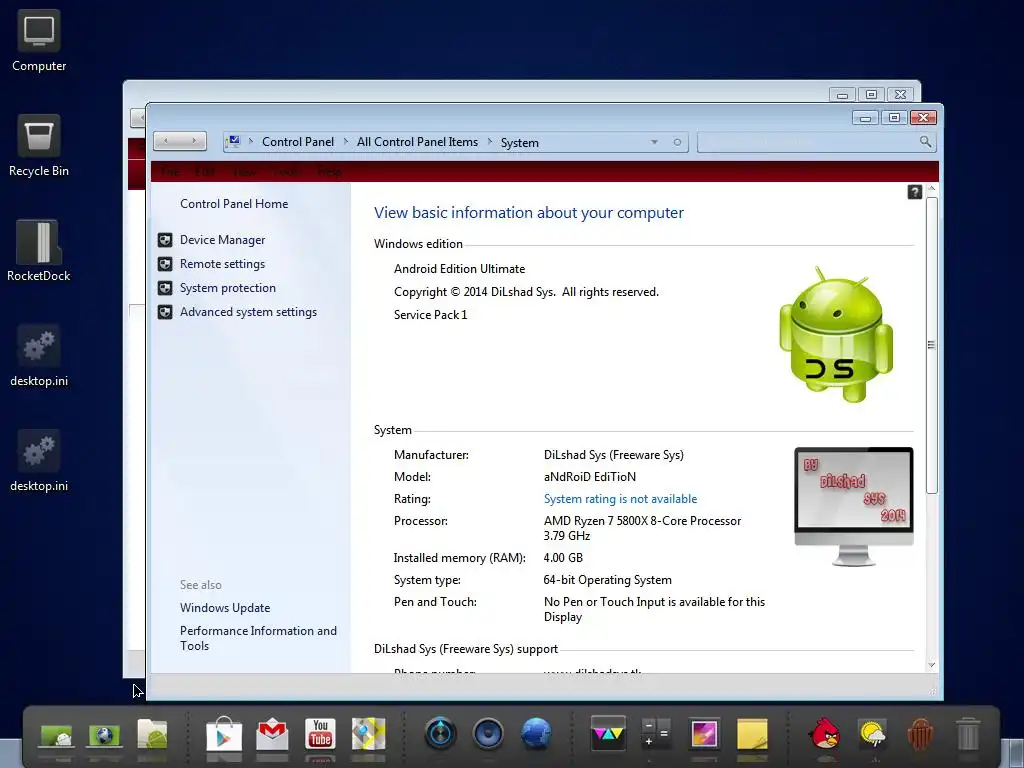Click the help question mark icon
Screen dimensions: 1024x768
[914, 192]
